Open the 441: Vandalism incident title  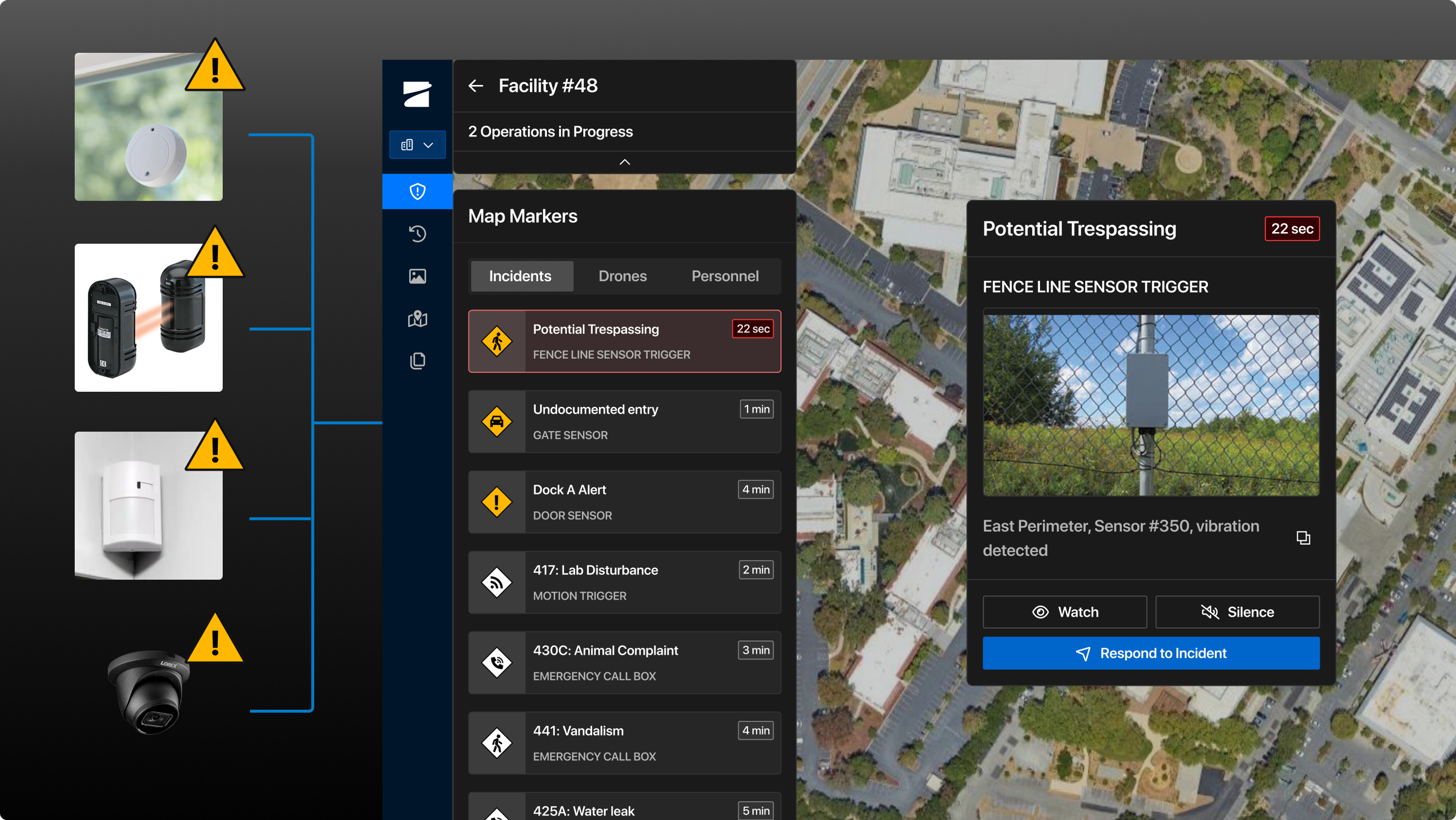click(x=578, y=731)
